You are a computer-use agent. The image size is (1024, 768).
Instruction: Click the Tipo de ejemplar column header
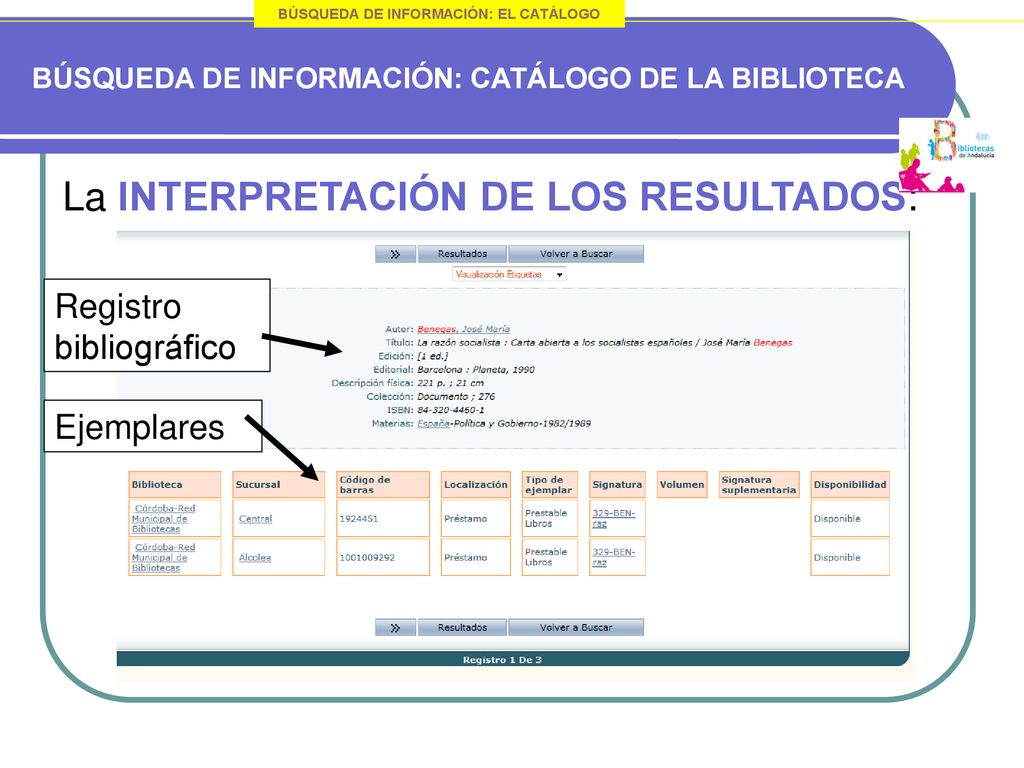pyautogui.click(x=550, y=485)
